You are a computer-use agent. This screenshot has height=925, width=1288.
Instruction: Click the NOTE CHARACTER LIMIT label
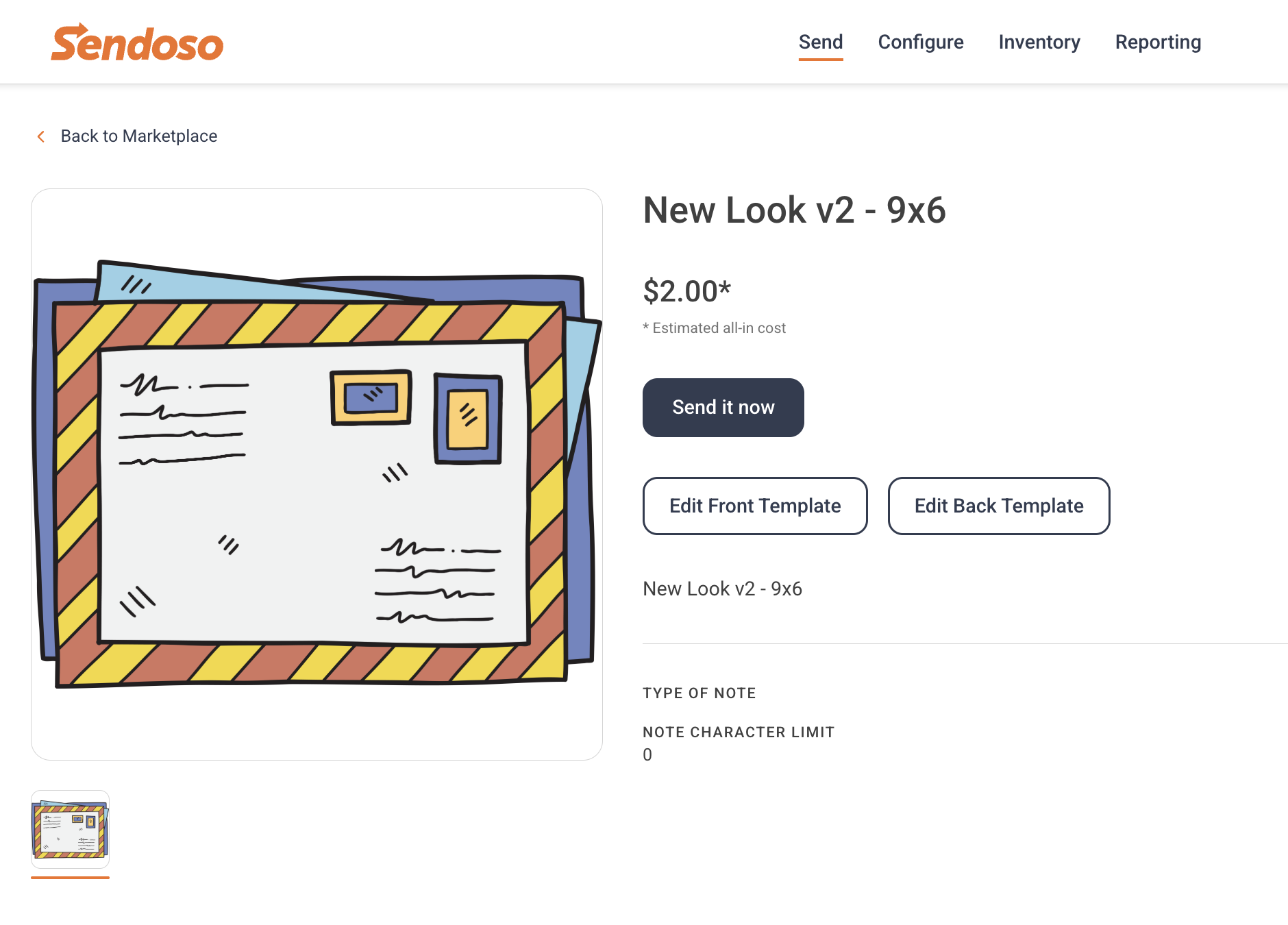click(739, 732)
